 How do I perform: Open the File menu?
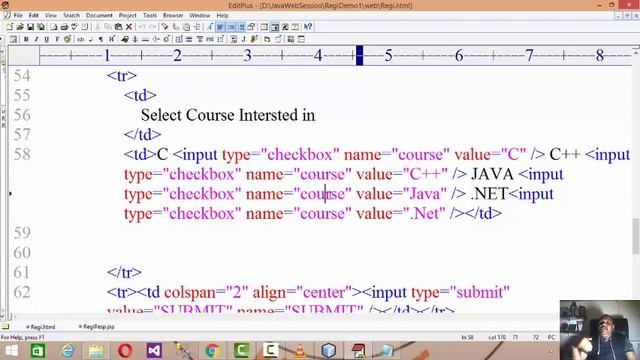tap(18, 16)
